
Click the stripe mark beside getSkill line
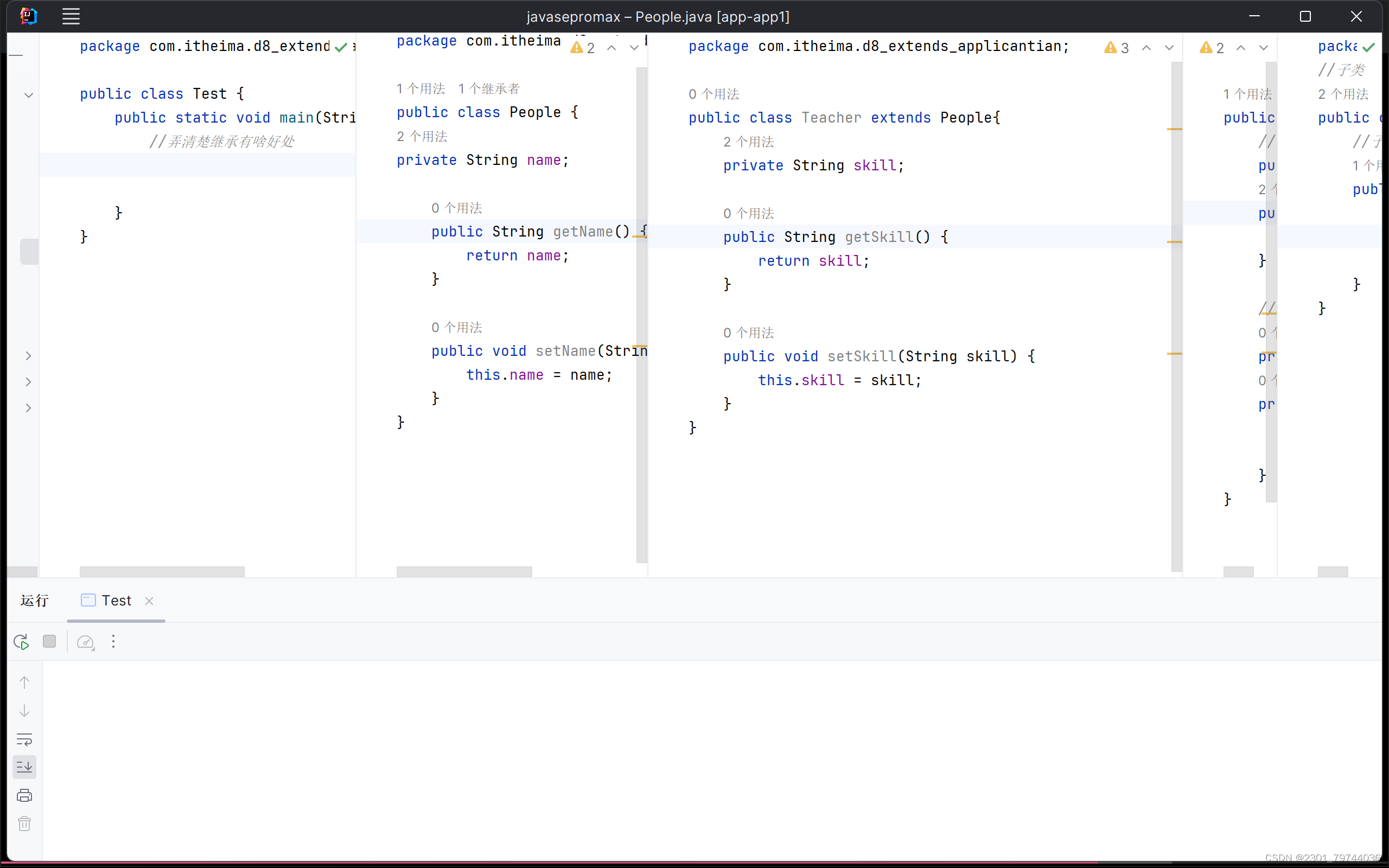coord(1174,242)
